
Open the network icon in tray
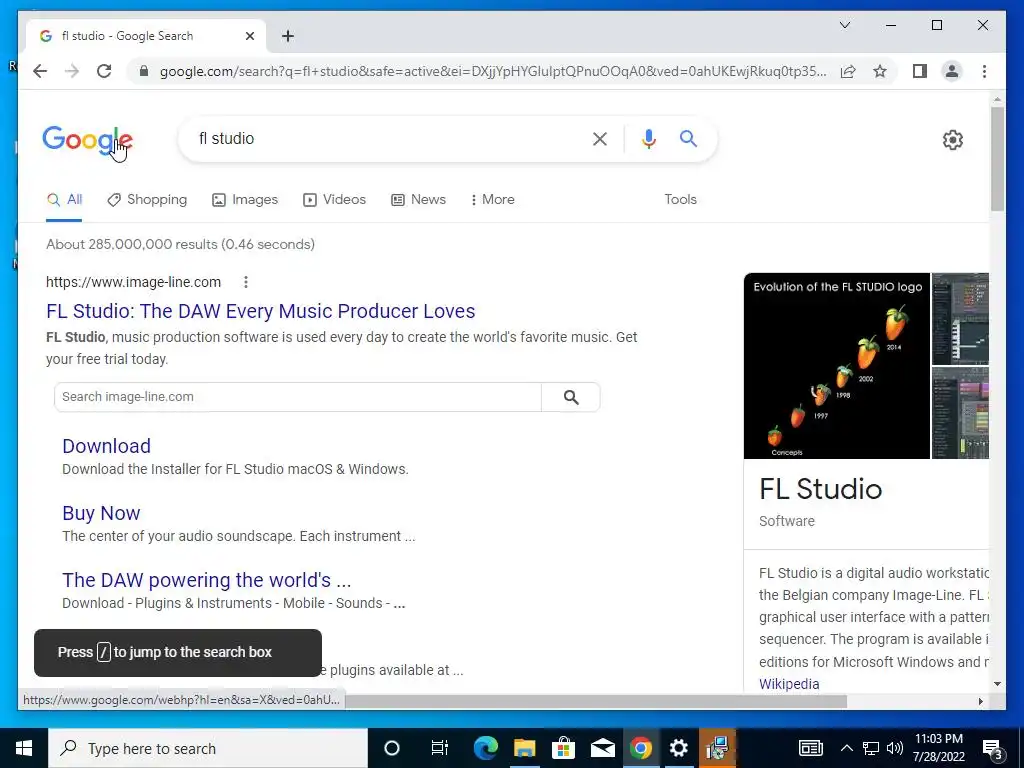(871, 748)
